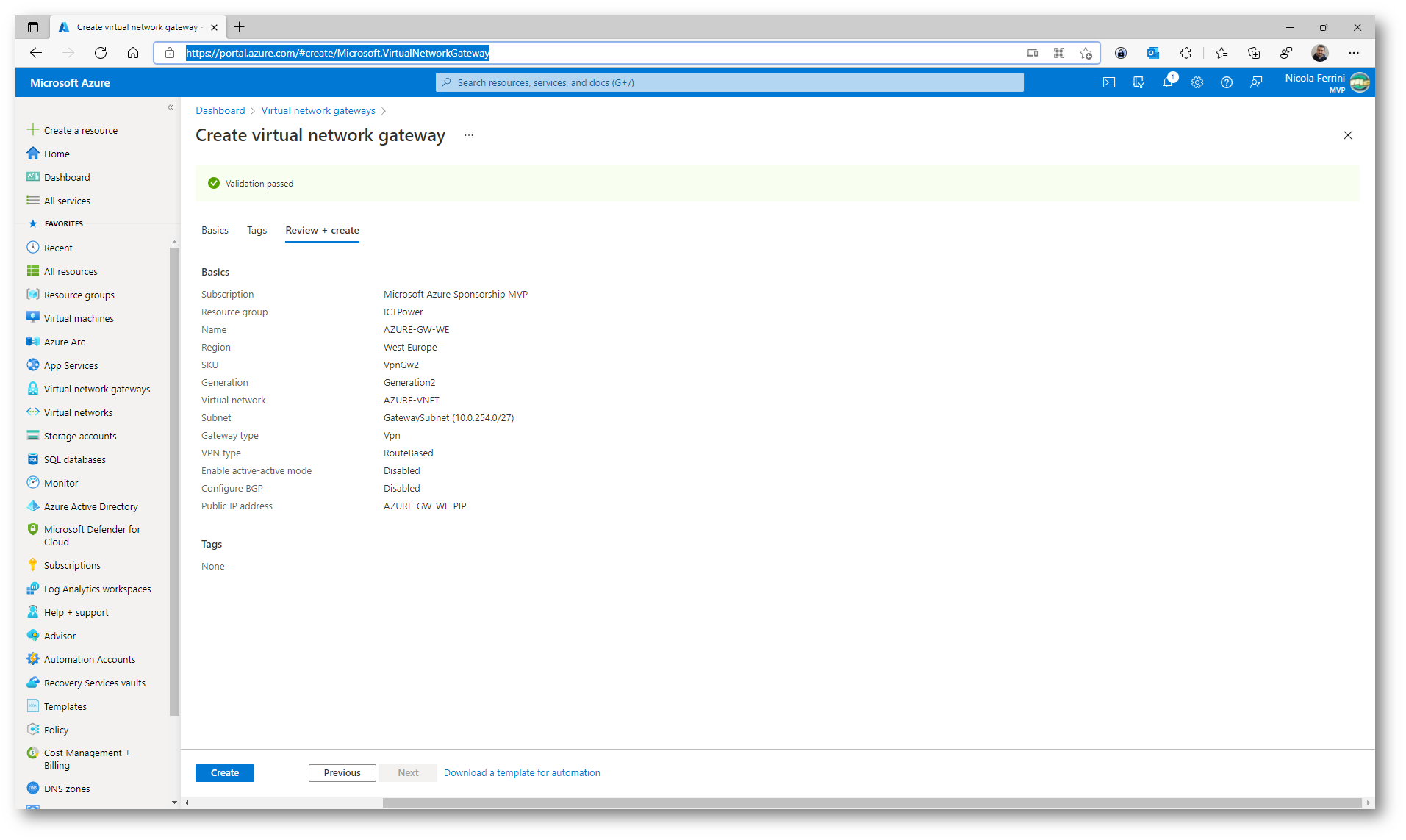Open Subscriptions in the sidebar

(x=72, y=565)
